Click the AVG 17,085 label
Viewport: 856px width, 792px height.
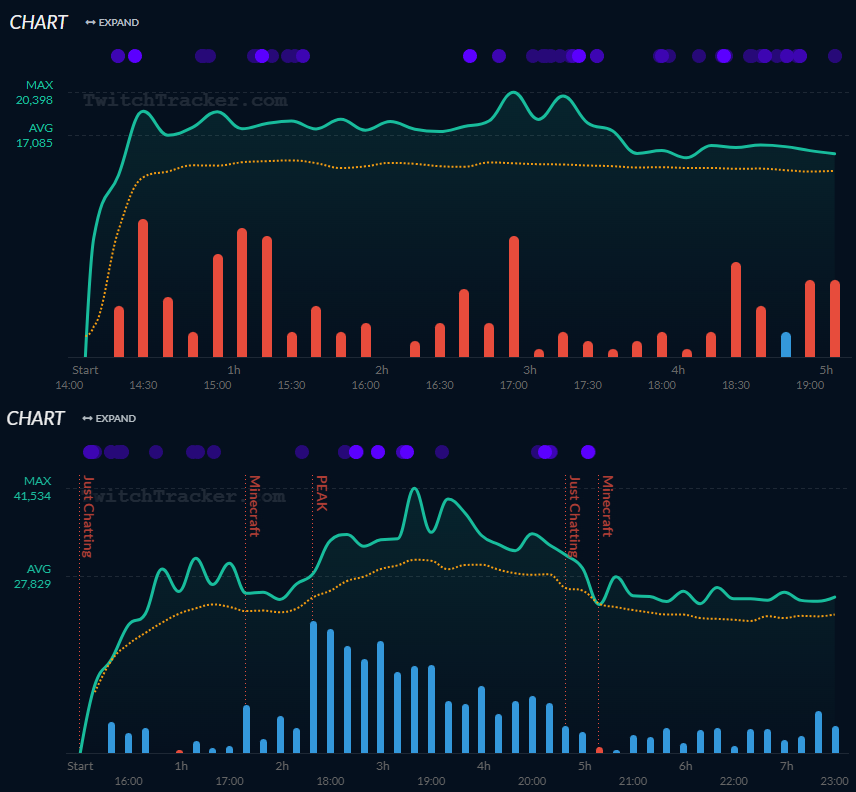(35, 135)
